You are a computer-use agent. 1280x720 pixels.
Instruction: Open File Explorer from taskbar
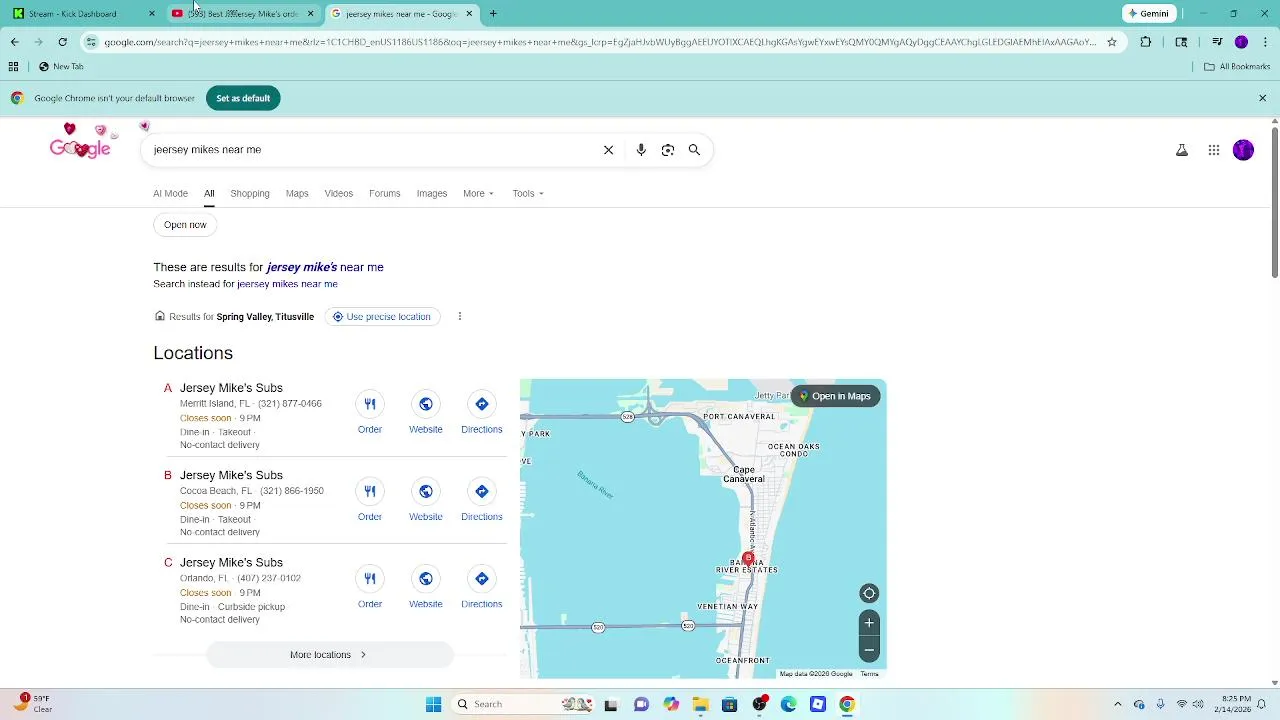point(700,704)
